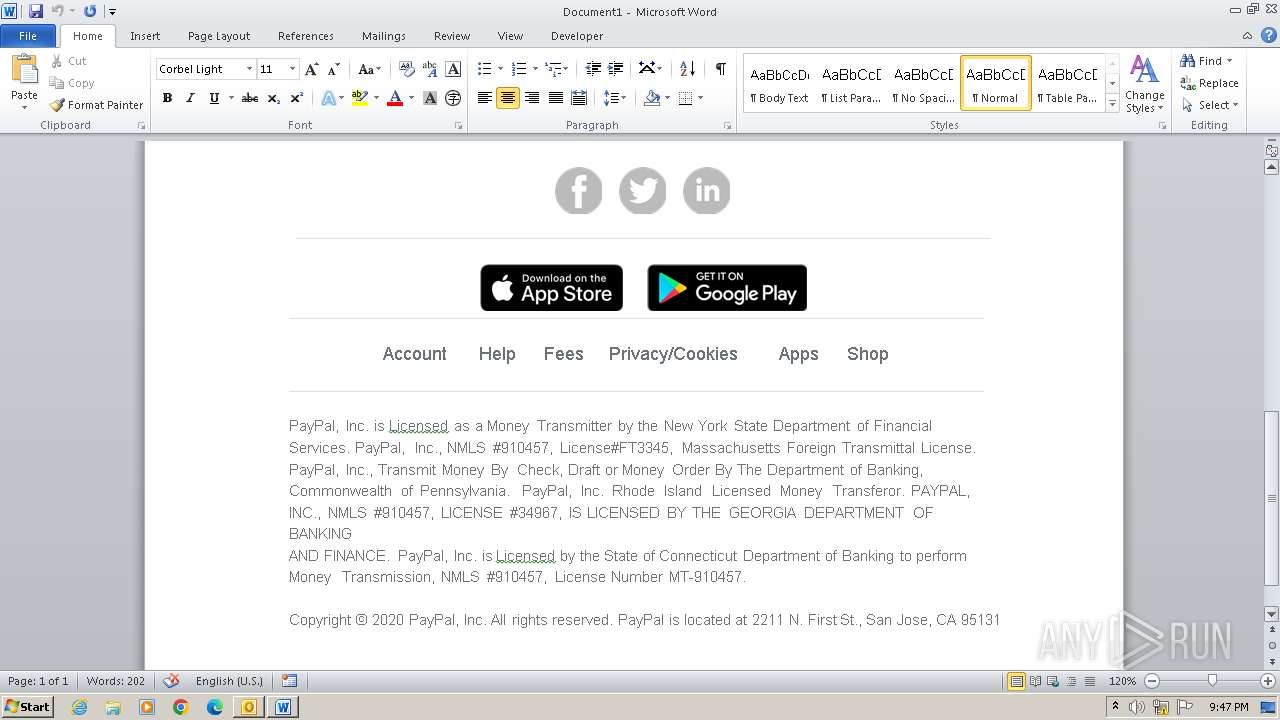Screen dimensions: 1280x720
Task: Apply the Body Text style
Action: point(779,83)
